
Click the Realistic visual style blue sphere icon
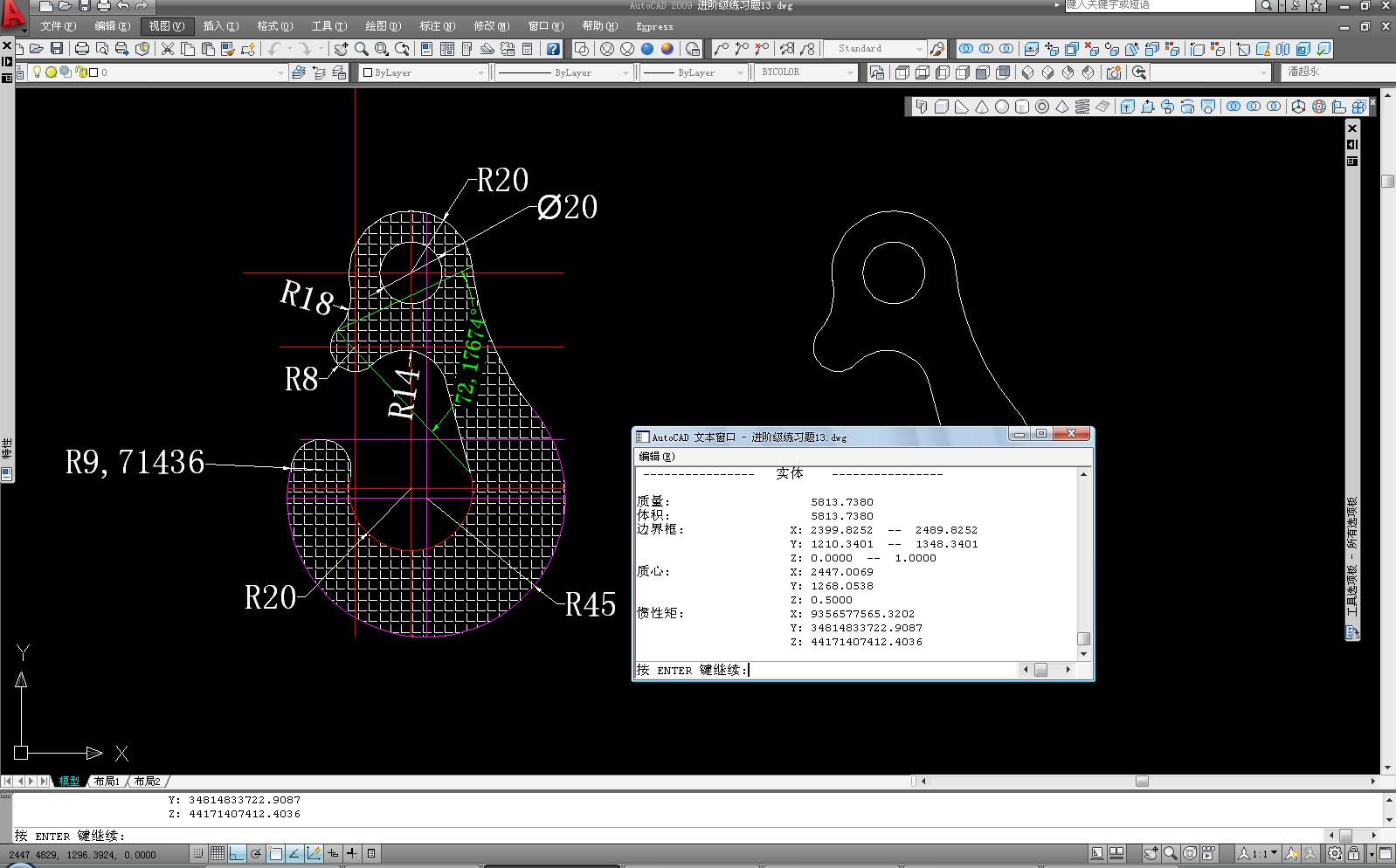click(x=647, y=49)
